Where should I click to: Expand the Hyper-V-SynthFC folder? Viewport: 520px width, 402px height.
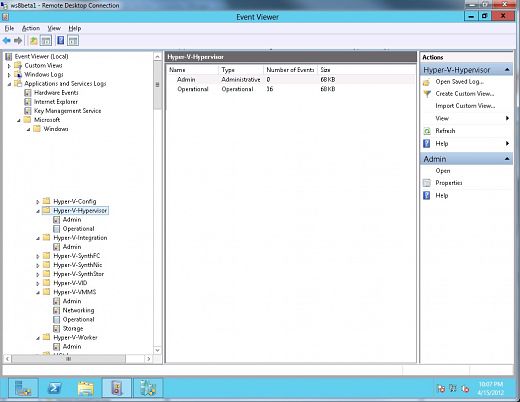pyautogui.click(x=38, y=256)
